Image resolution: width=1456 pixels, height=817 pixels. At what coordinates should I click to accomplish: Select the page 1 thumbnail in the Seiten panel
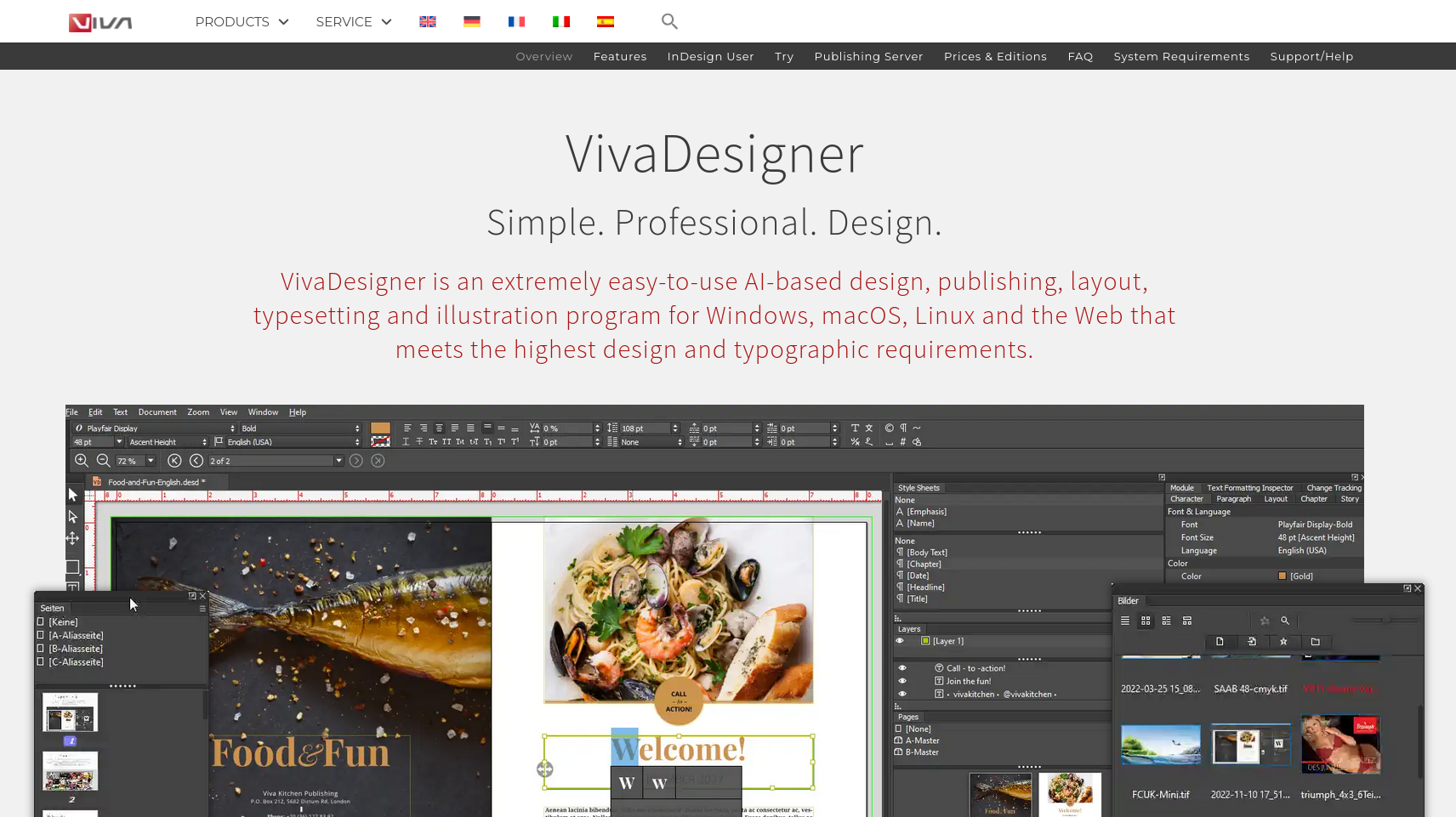(x=70, y=712)
